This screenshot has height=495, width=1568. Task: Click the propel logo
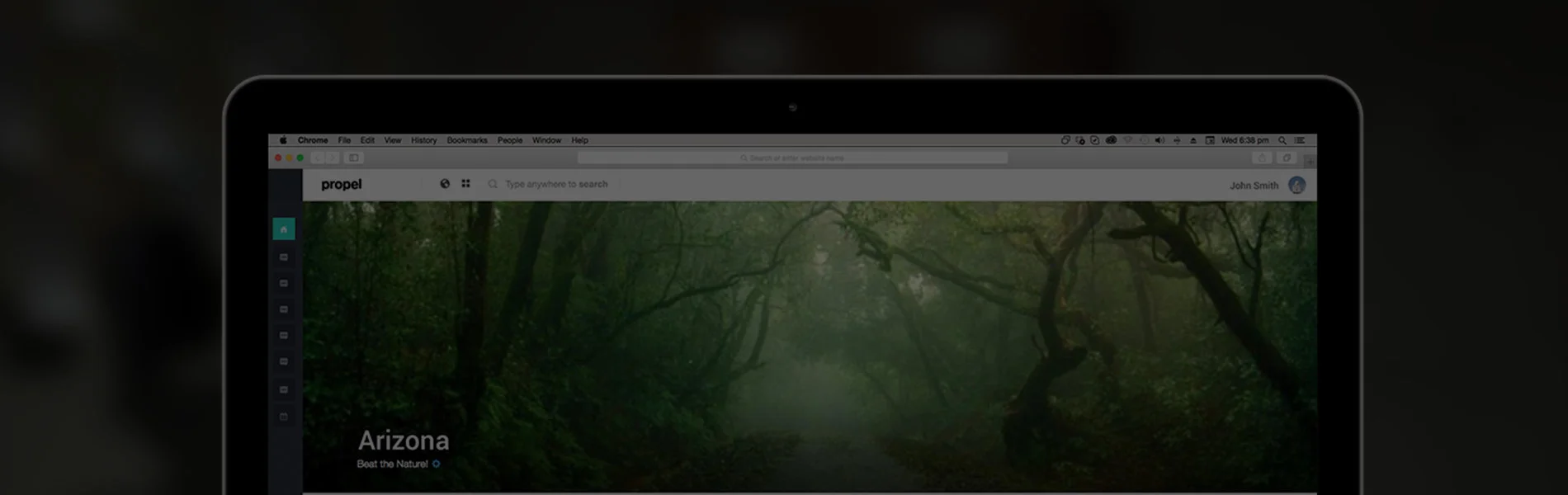341,184
